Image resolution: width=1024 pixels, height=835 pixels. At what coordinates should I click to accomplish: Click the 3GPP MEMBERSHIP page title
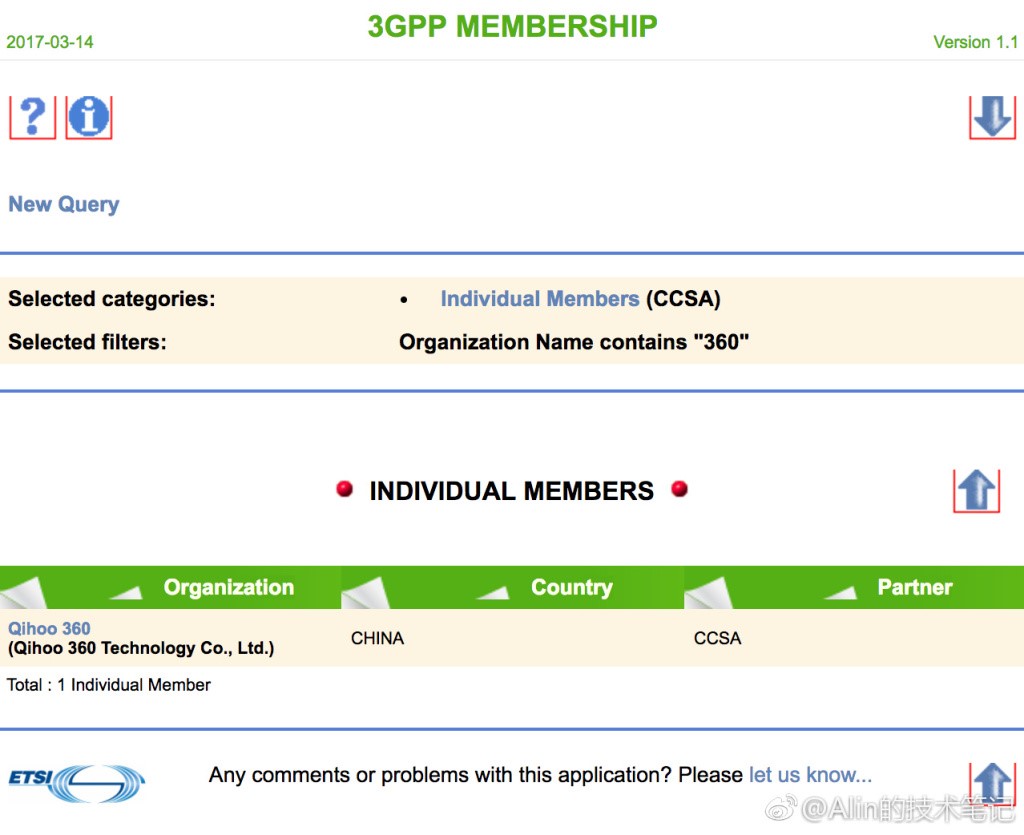(512, 27)
